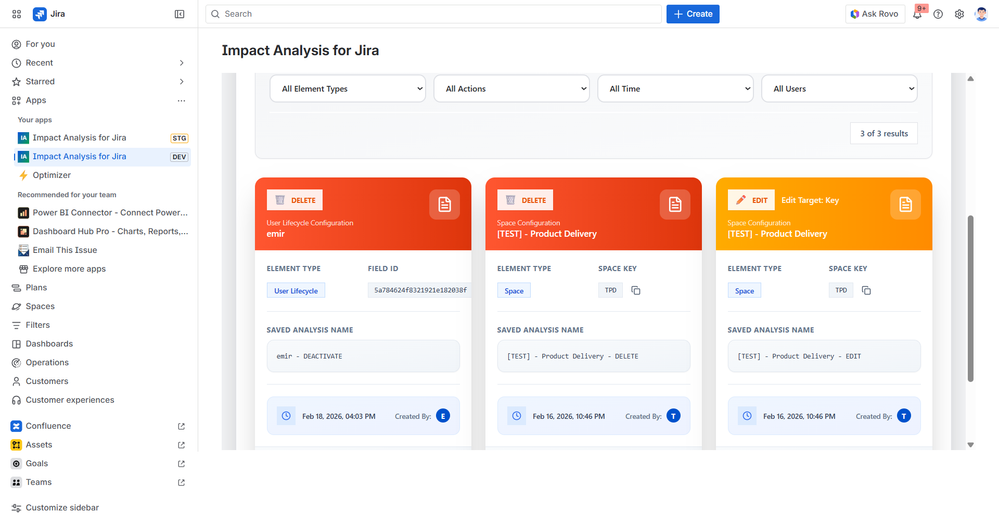Open the user profile avatar
999x524 pixels.
[x=982, y=14]
